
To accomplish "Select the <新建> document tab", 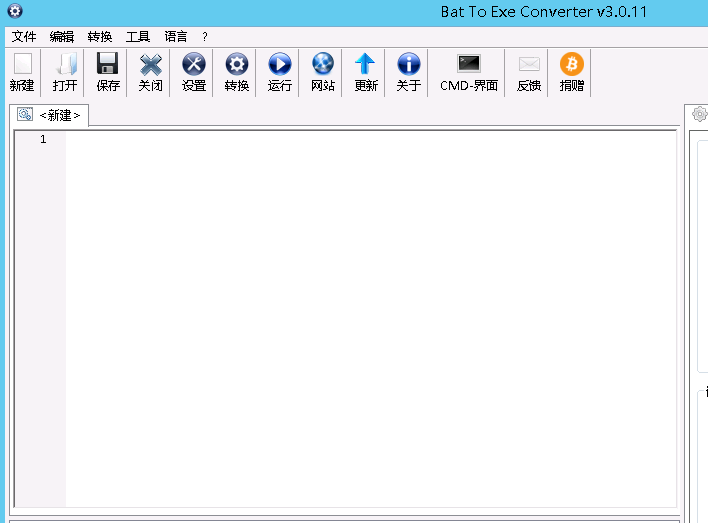I will (x=49, y=115).
